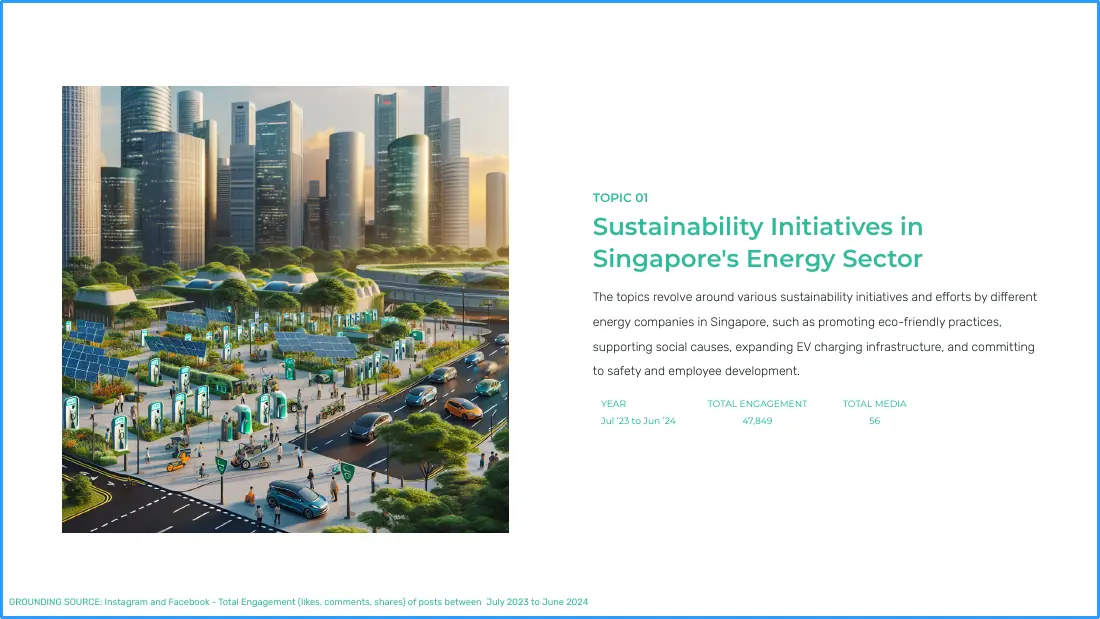This screenshot has height=619, width=1100.
Task: Select the total media value '56'
Action: [x=874, y=421]
